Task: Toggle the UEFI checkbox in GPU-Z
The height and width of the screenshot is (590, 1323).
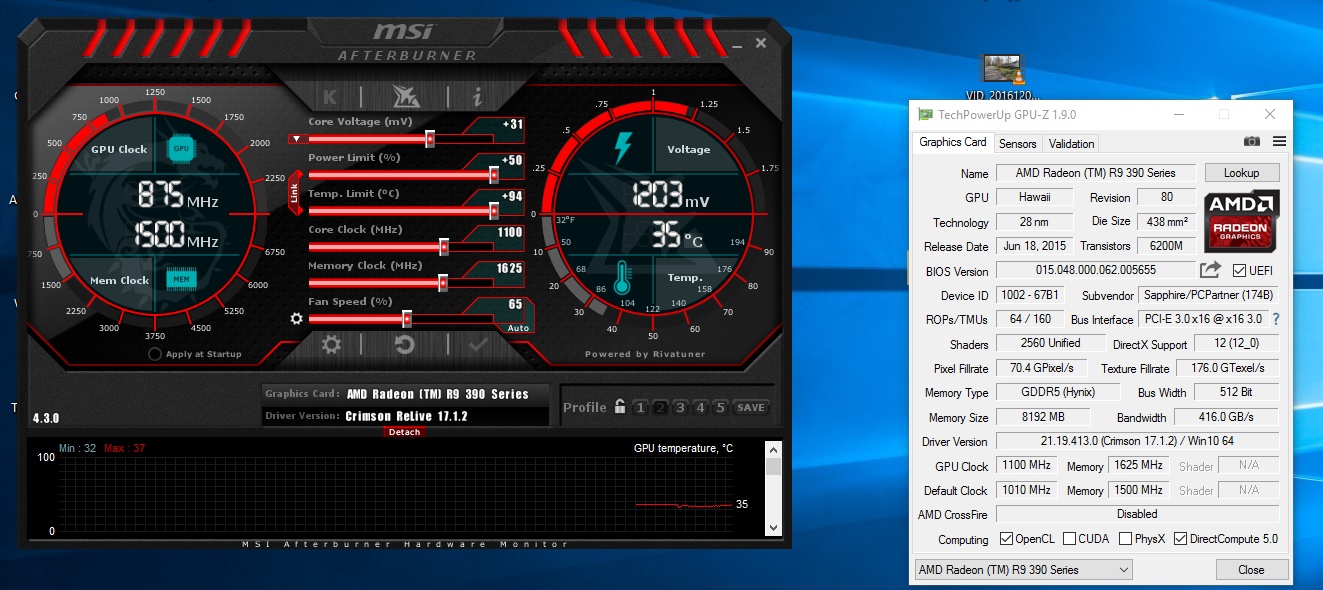Action: 1240,271
